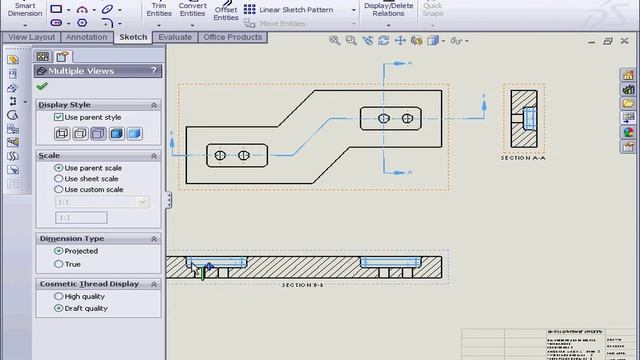
Task: Switch to the Sketch tab
Action: click(x=133, y=37)
